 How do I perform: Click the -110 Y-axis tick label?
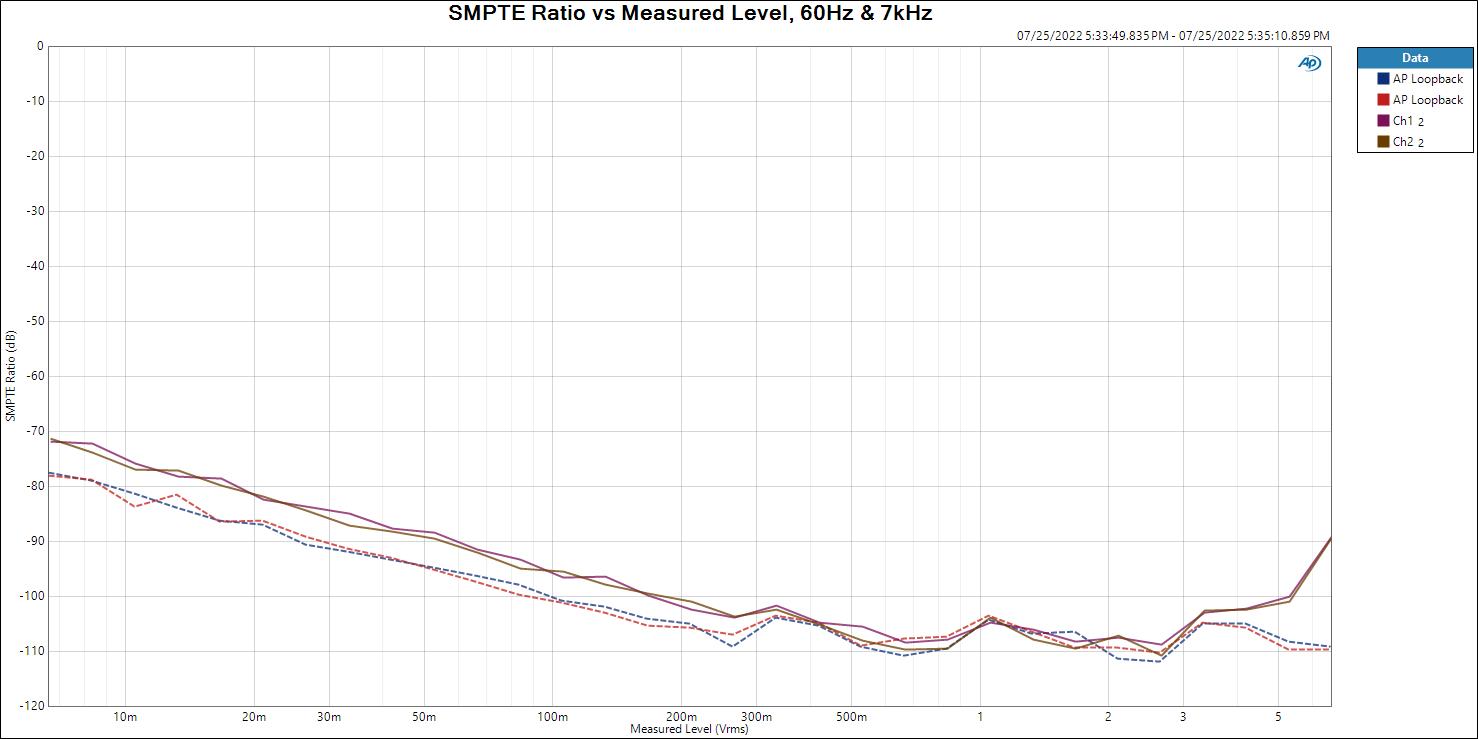32,651
